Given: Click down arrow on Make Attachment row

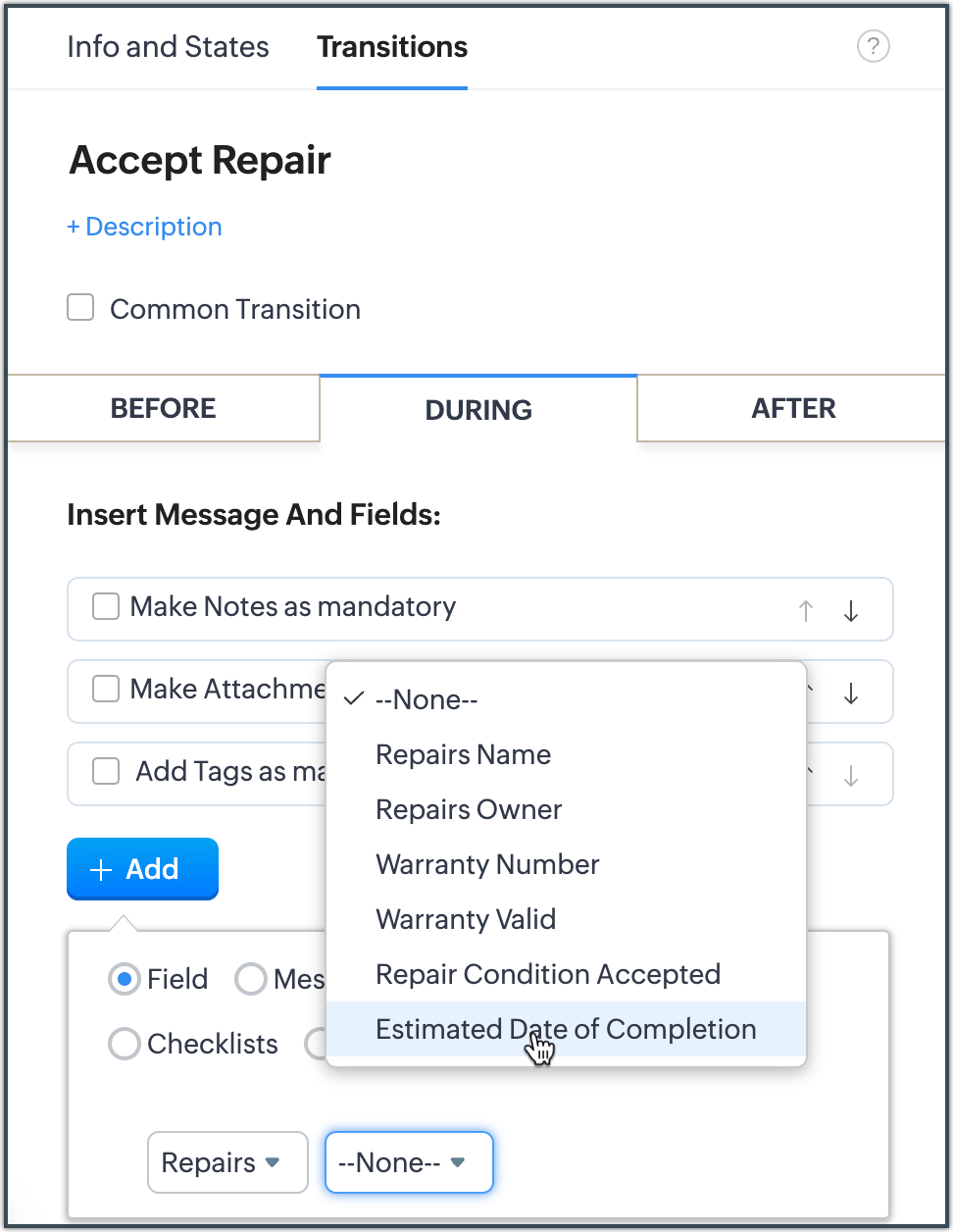Looking at the screenshot, I should (x=851, y=693).
